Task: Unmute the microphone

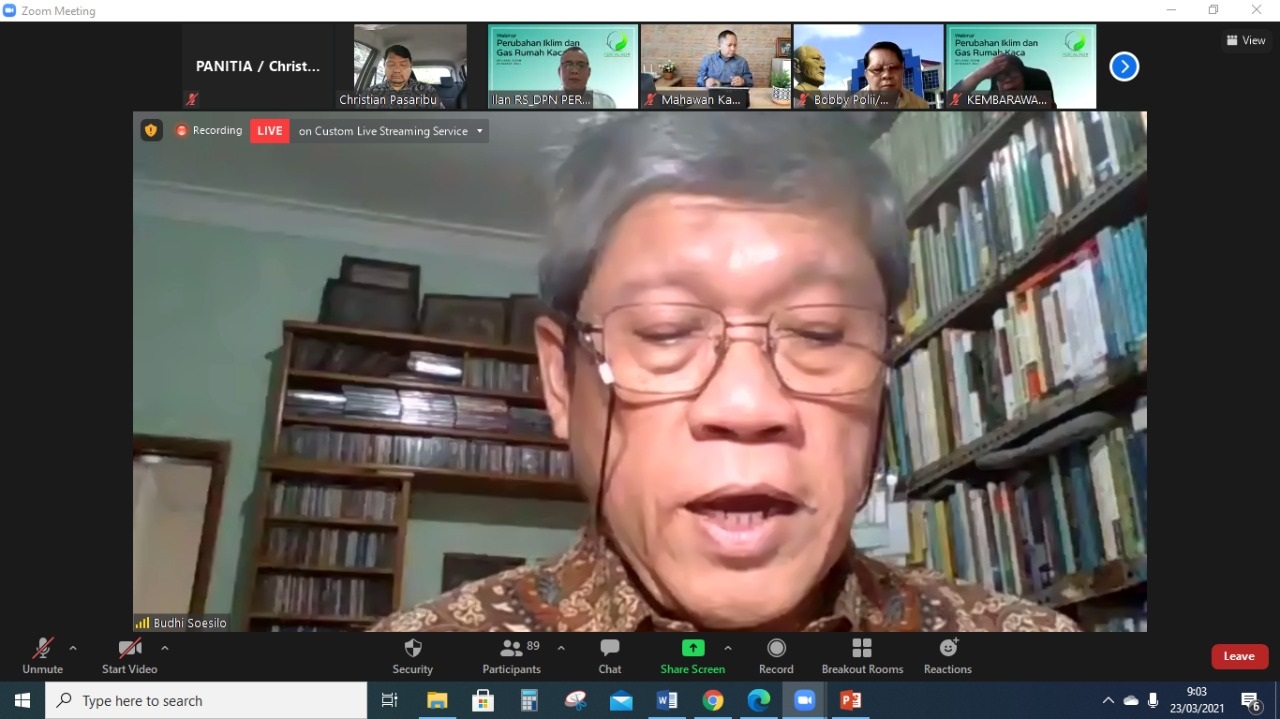Action: click(x=42, y=655)
